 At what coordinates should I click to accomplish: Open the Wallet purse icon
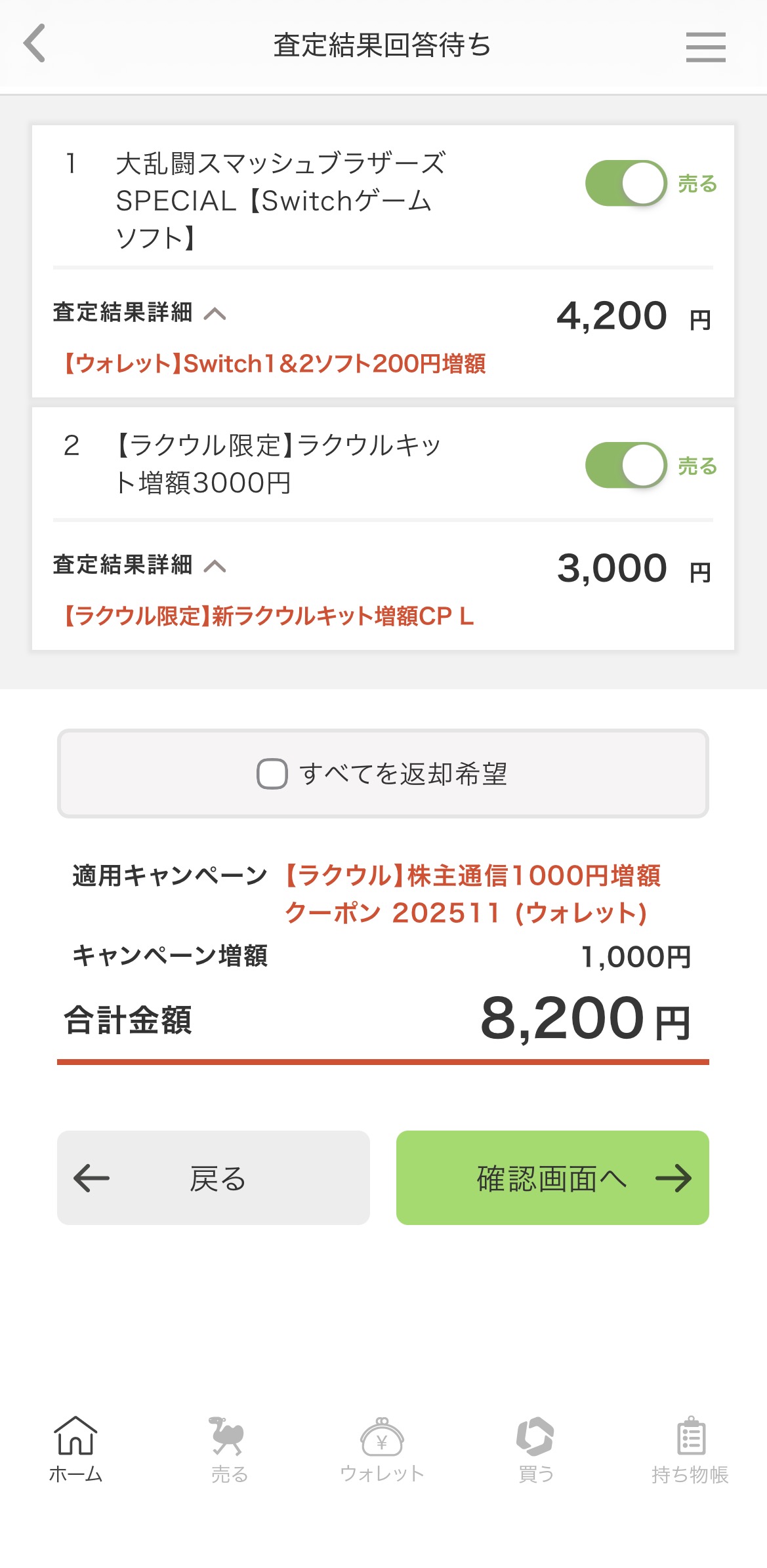(x=382, y=1436)
